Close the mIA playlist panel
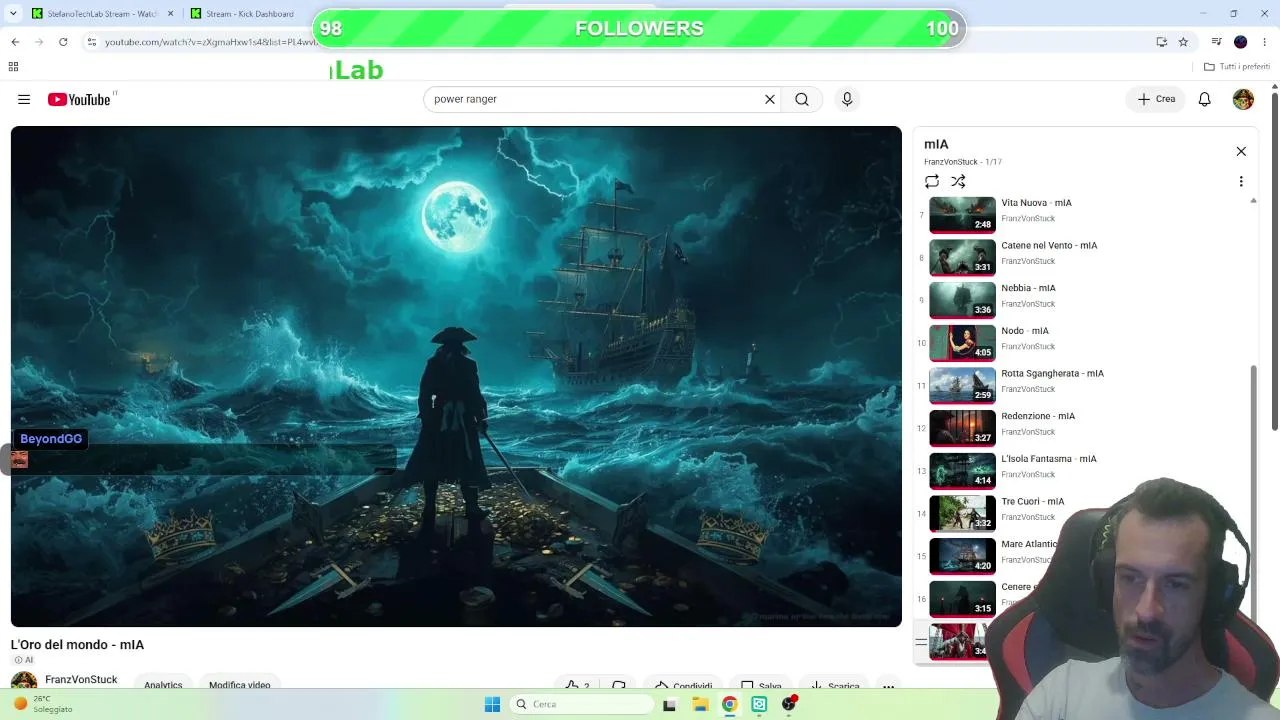The image size is (1280, 720). pos(1241,151)
